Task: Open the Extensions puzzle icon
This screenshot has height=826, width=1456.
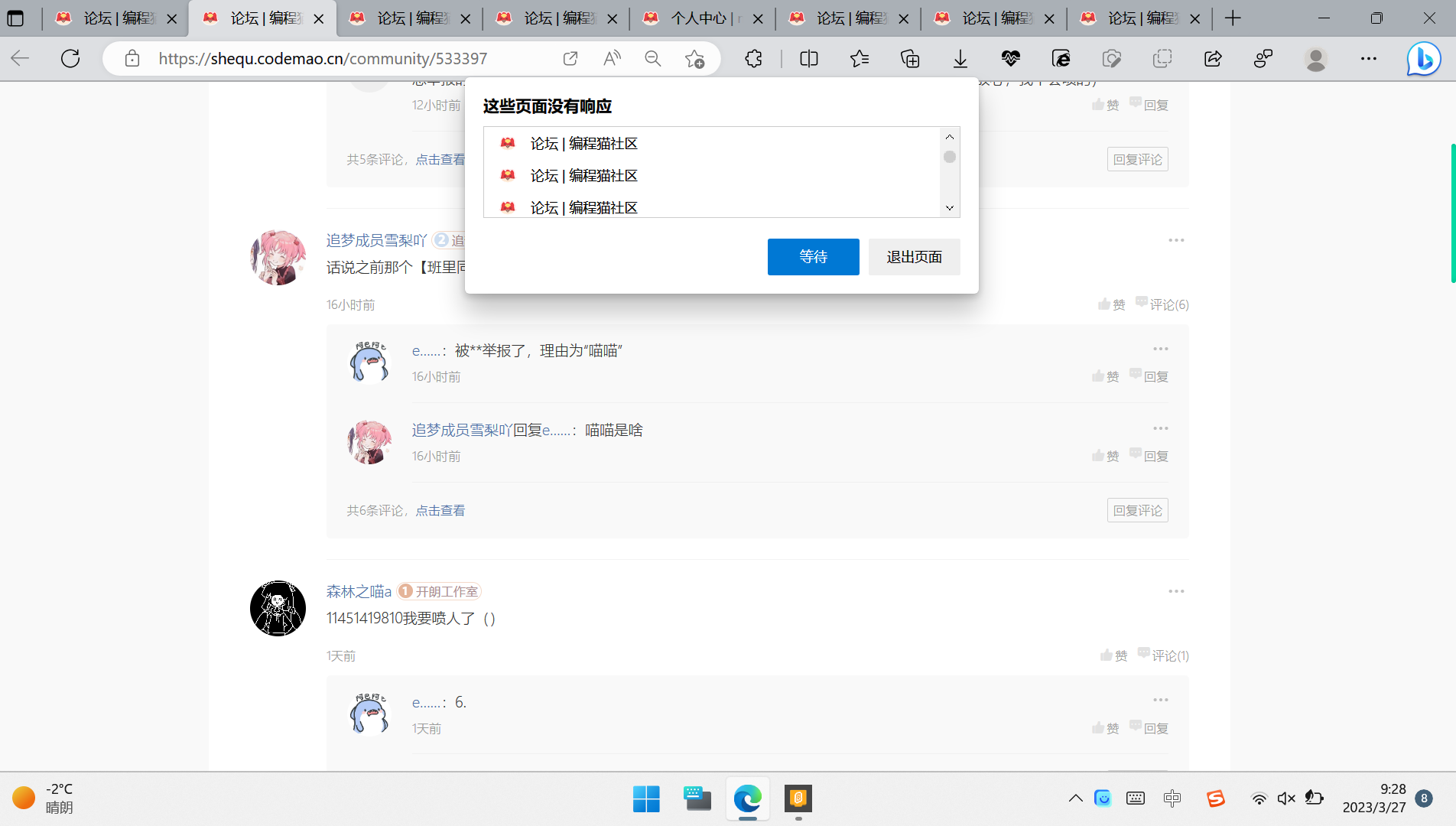Action: (754, 58)
